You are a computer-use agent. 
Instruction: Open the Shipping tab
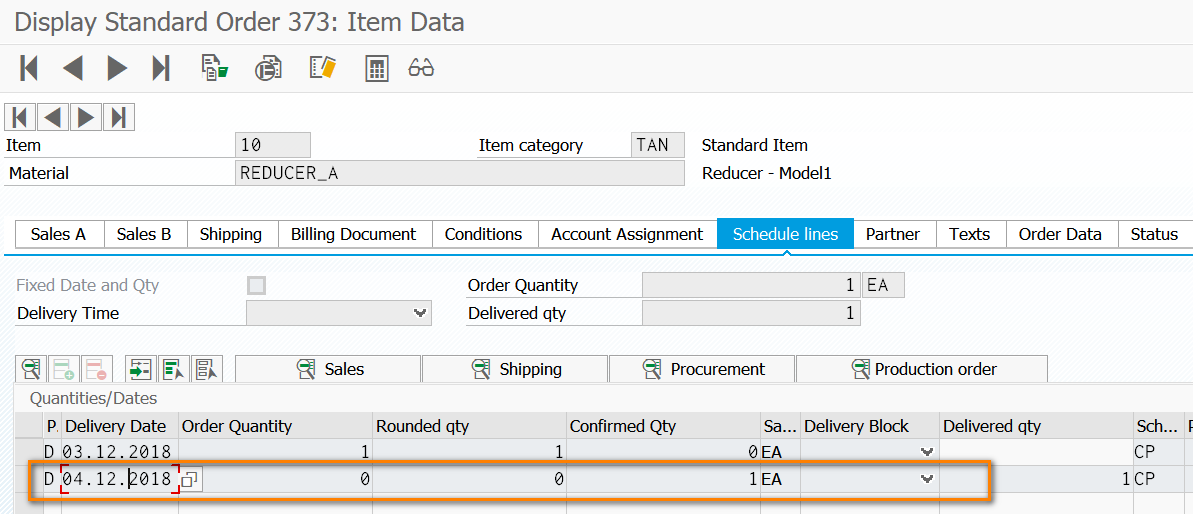click(230, 234)
